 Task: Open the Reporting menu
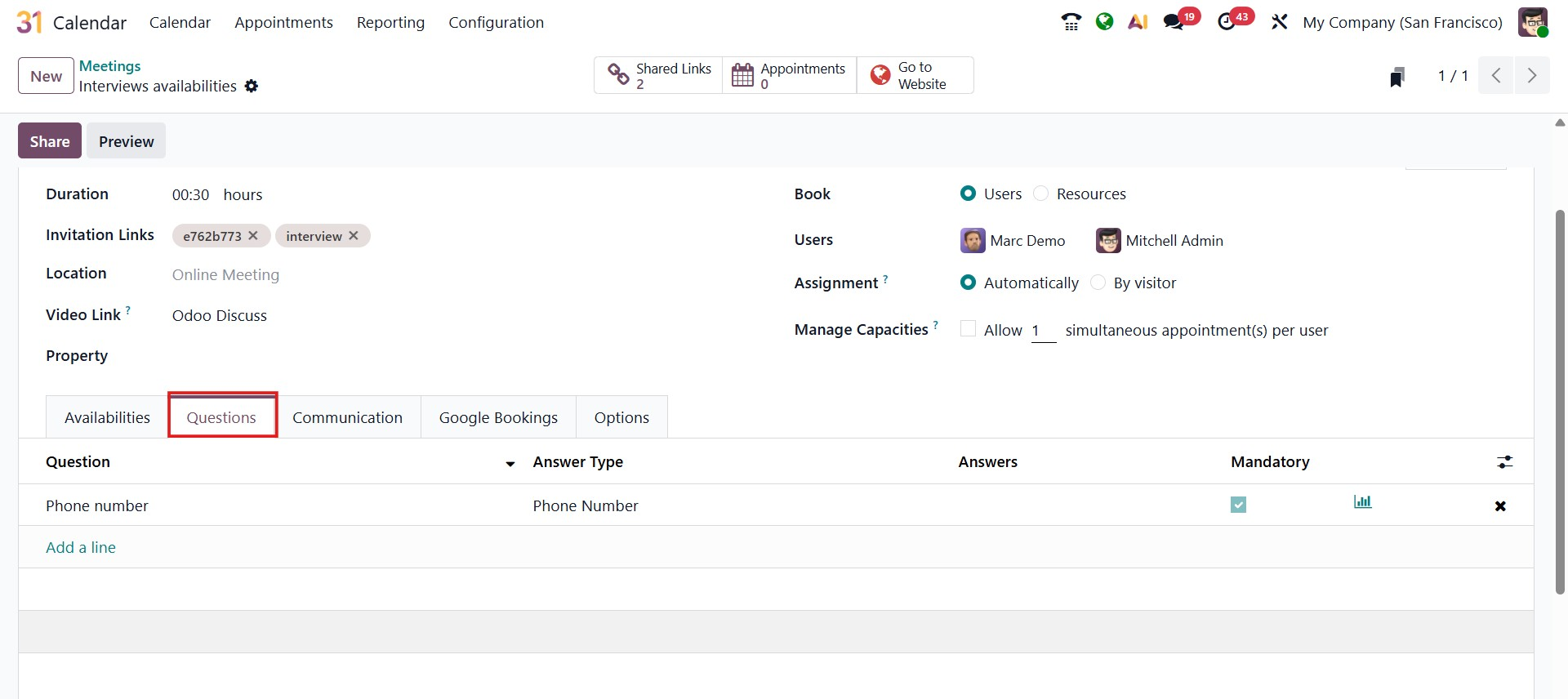tap(390, 22)
